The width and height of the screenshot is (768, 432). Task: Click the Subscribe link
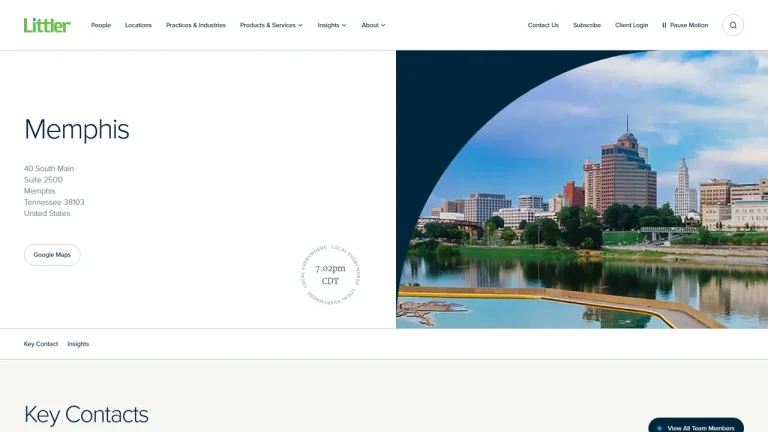click(x=587, y=25)
